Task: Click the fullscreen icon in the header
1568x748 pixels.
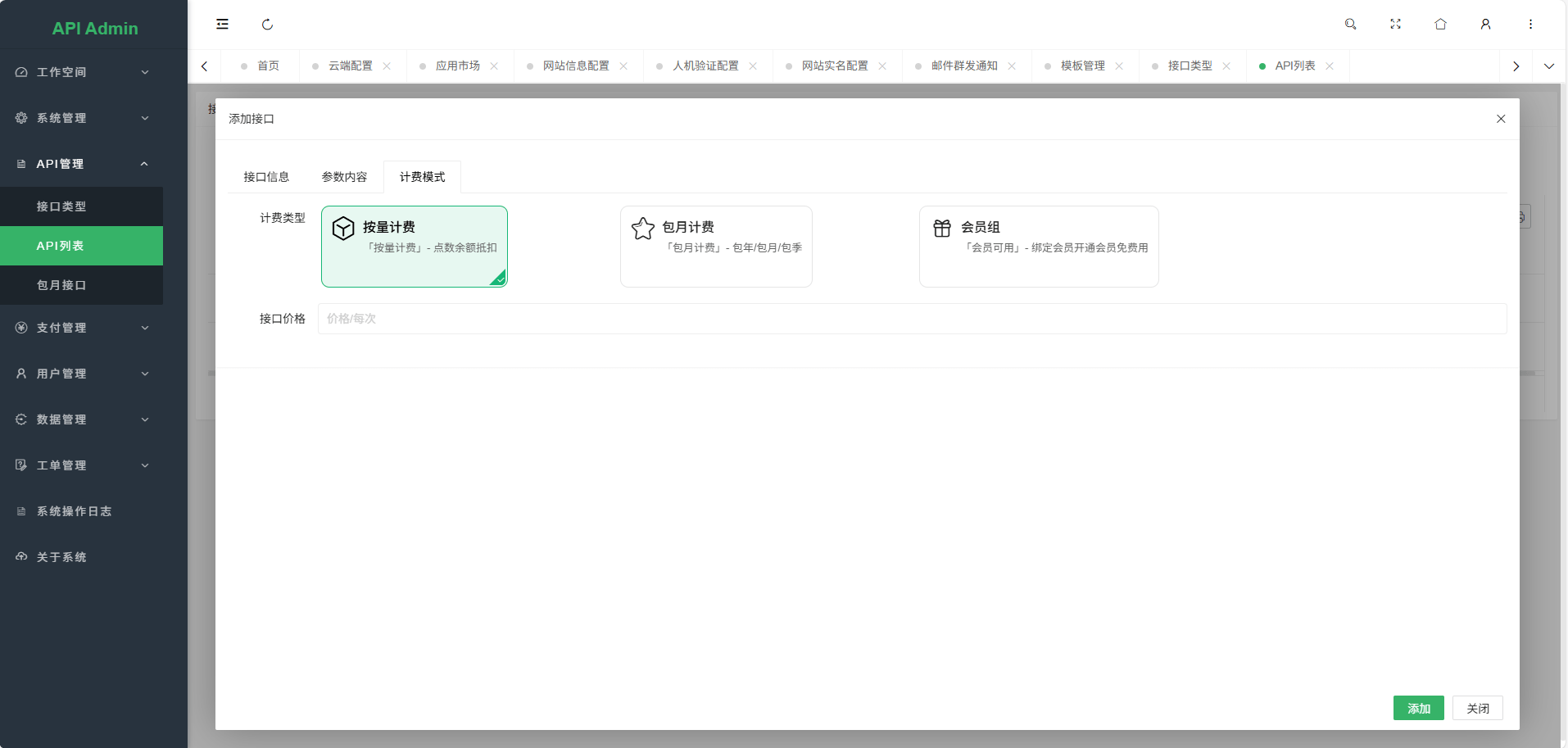Action: tap(1396, 24)
